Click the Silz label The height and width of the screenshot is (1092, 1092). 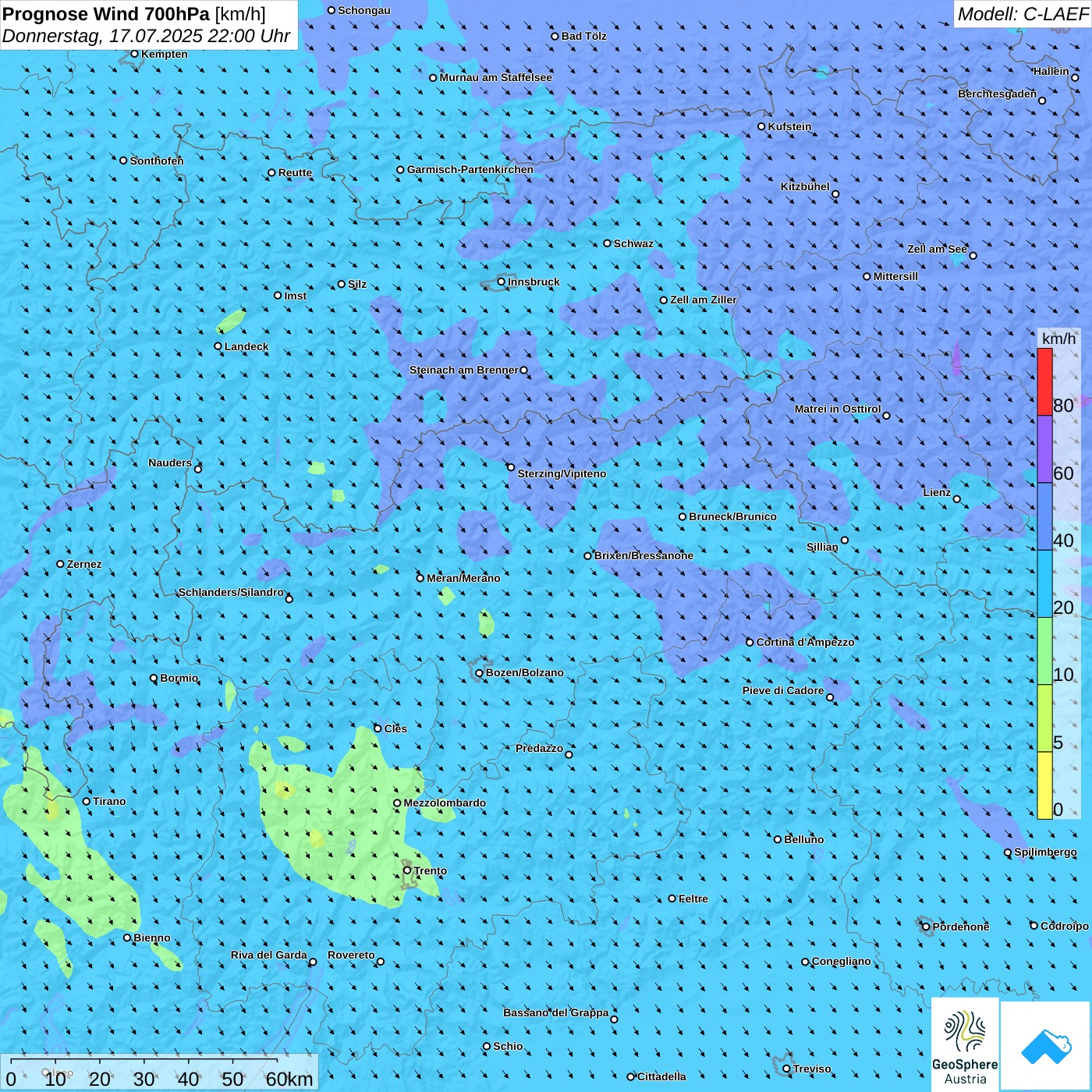click(x=357, y=284)
